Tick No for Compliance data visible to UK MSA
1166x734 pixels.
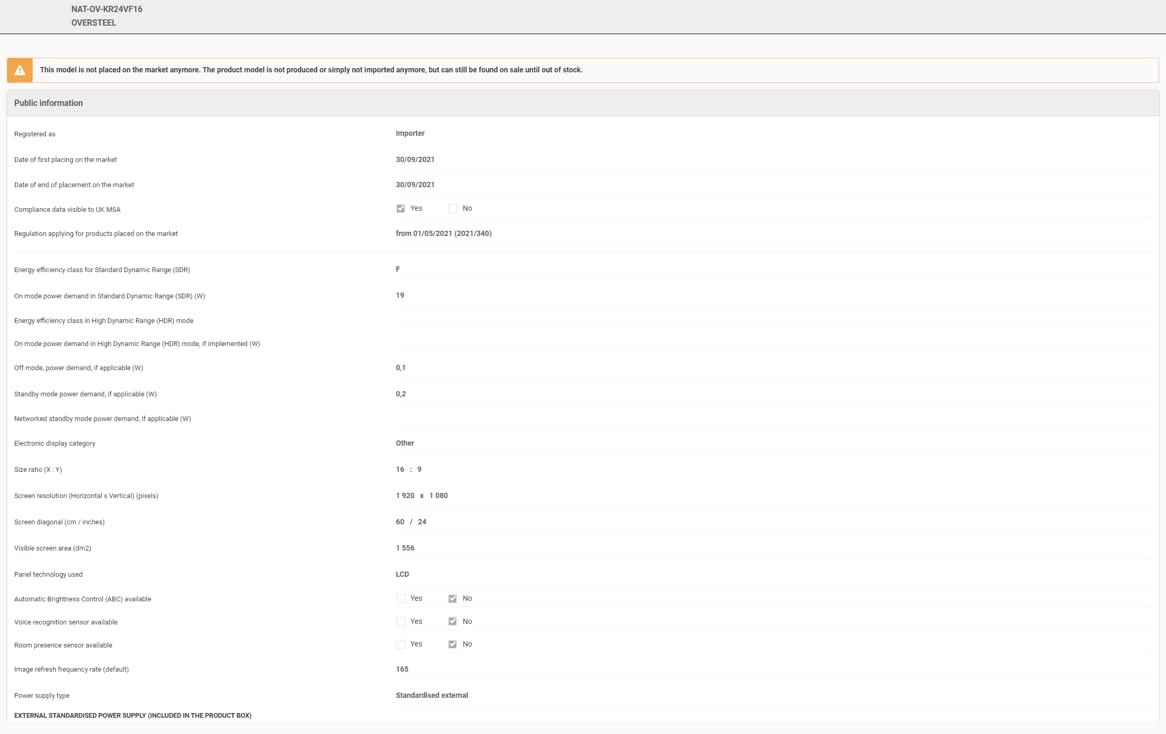(452, 209)
